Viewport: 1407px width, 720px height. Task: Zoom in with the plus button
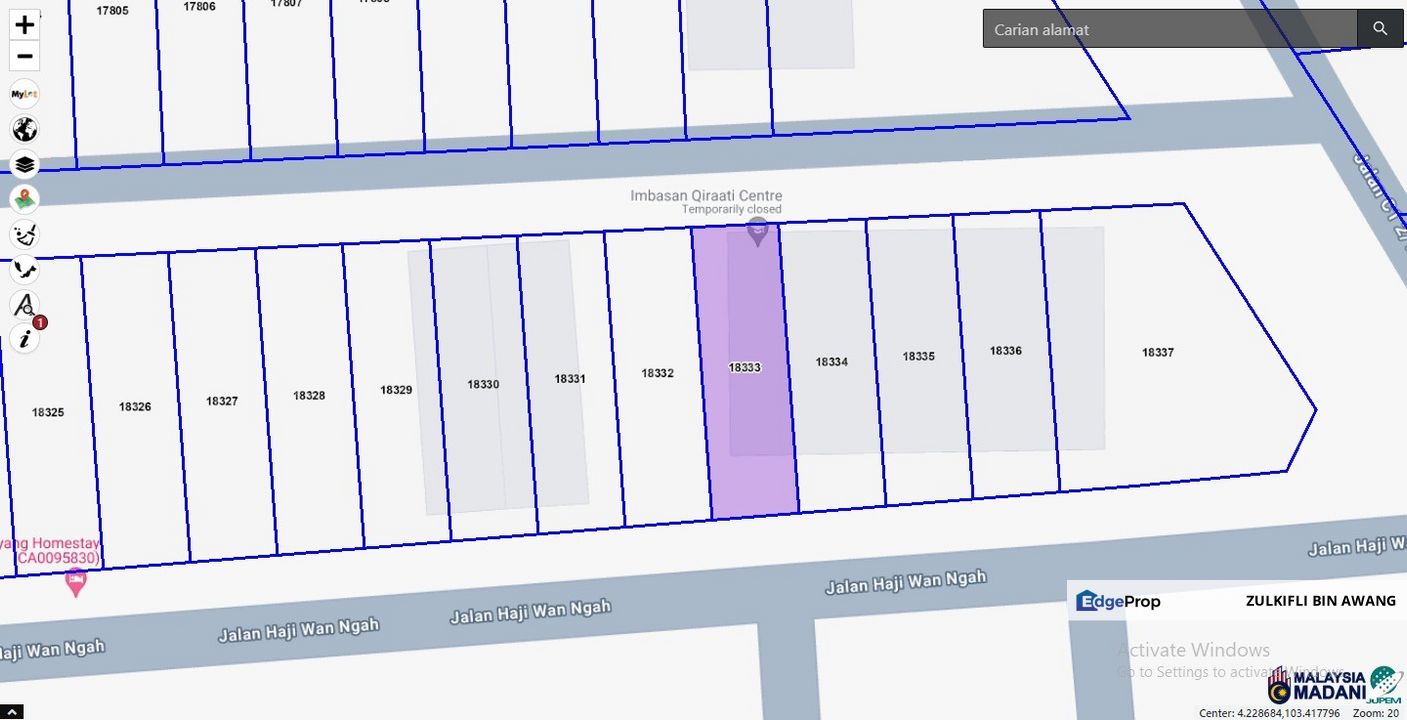(25, 25)
